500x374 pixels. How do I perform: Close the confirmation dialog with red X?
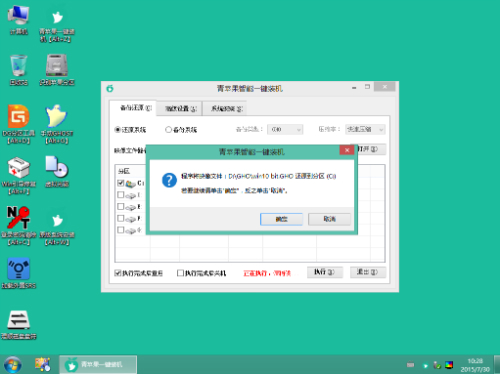(347, 150)
